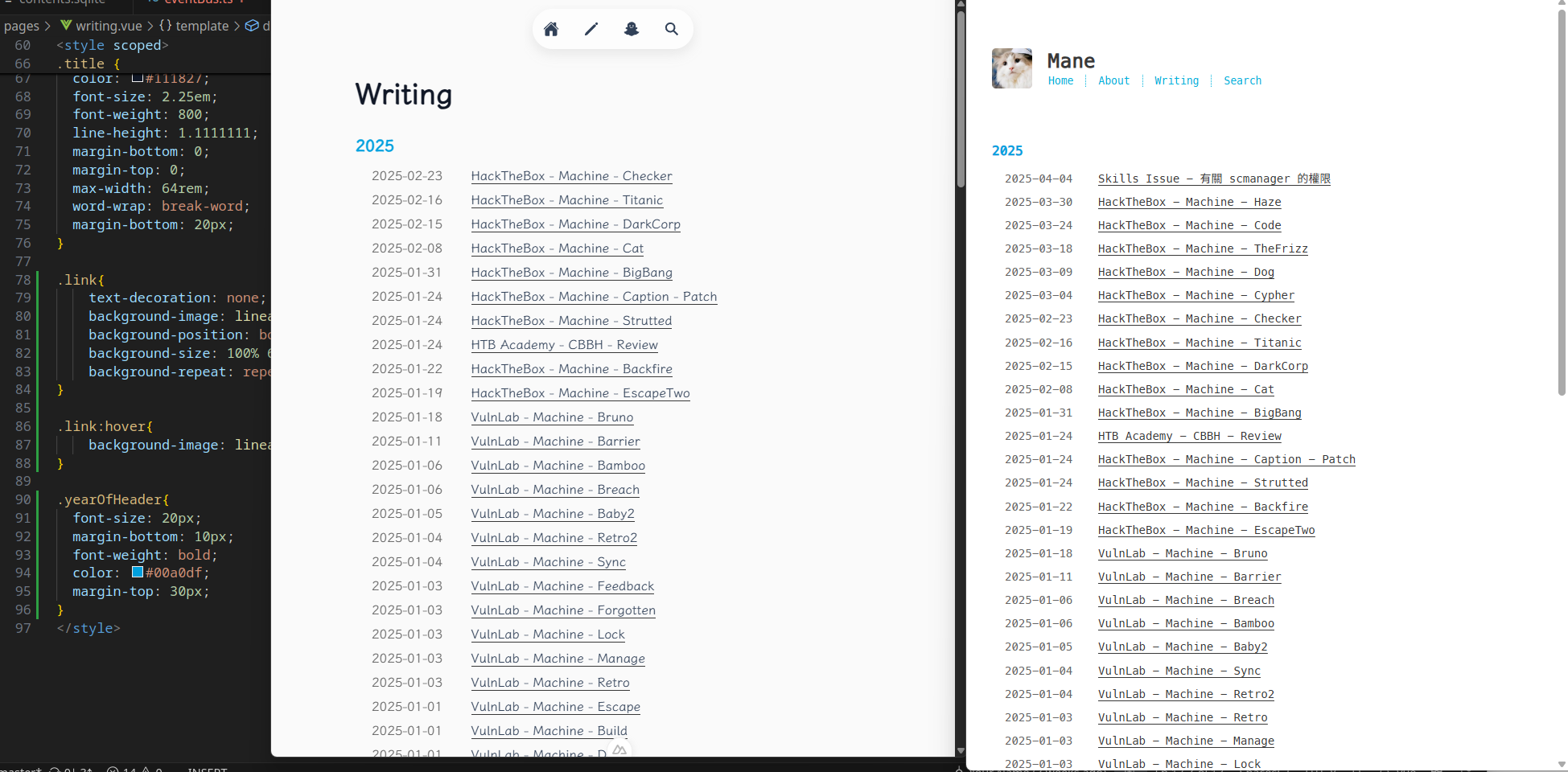Click the right pane vertical scrollbar
This screenshot has height=772, width=1568.
pos(1562,201)
